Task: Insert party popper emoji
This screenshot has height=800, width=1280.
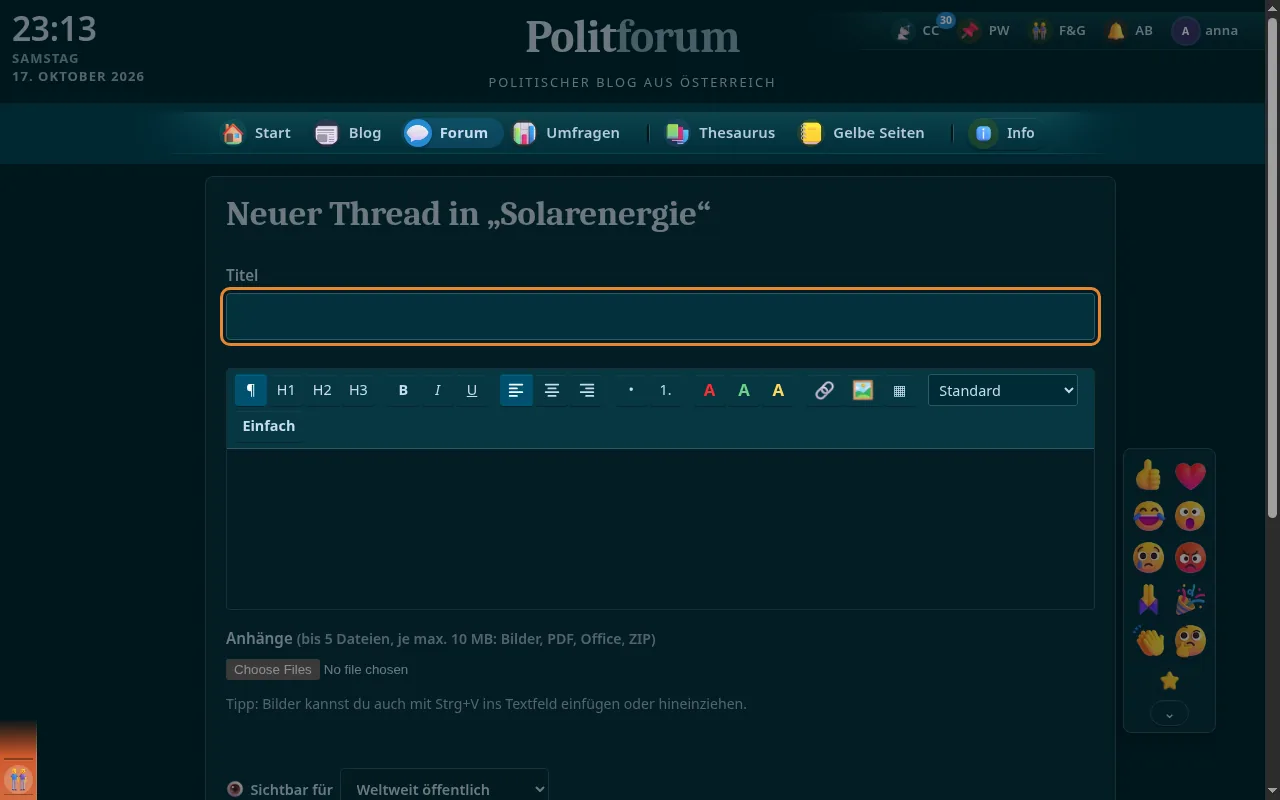Action: pos(1190,599)
